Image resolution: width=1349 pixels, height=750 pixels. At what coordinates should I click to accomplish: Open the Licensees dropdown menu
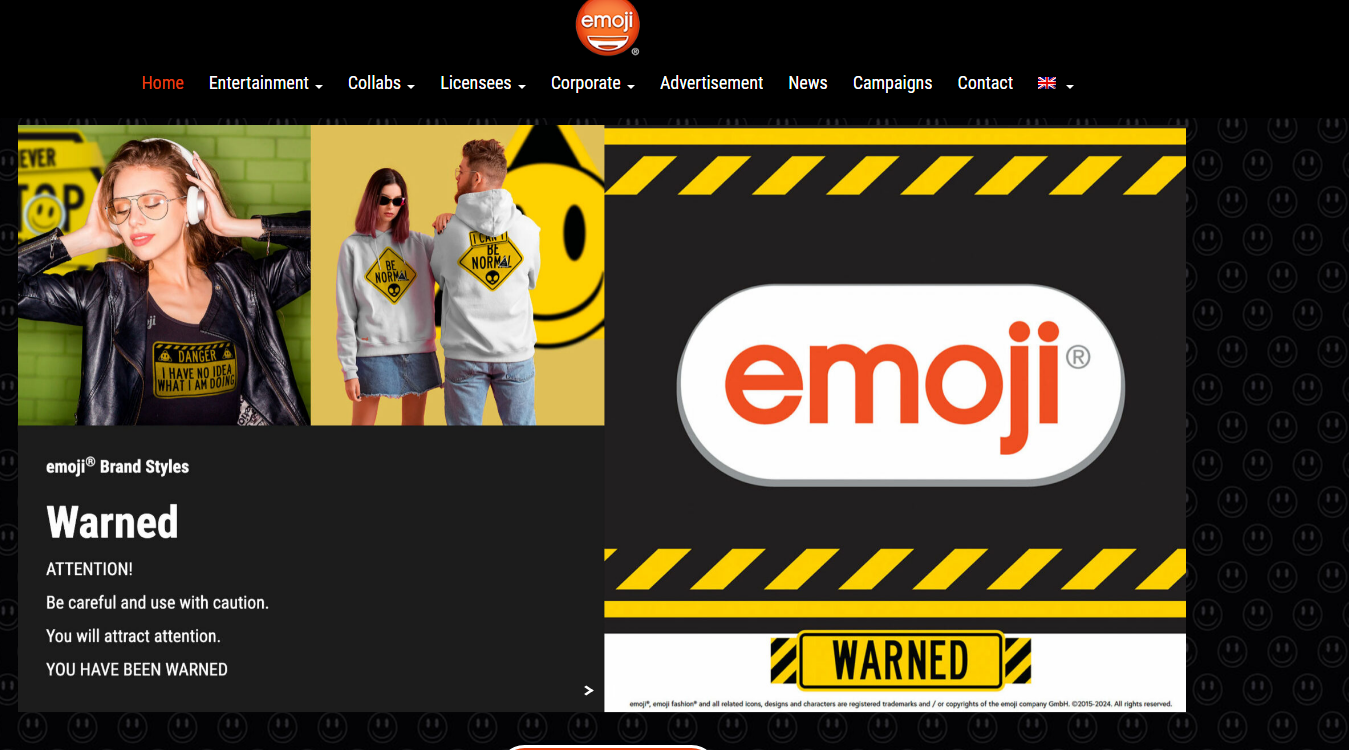483,83
